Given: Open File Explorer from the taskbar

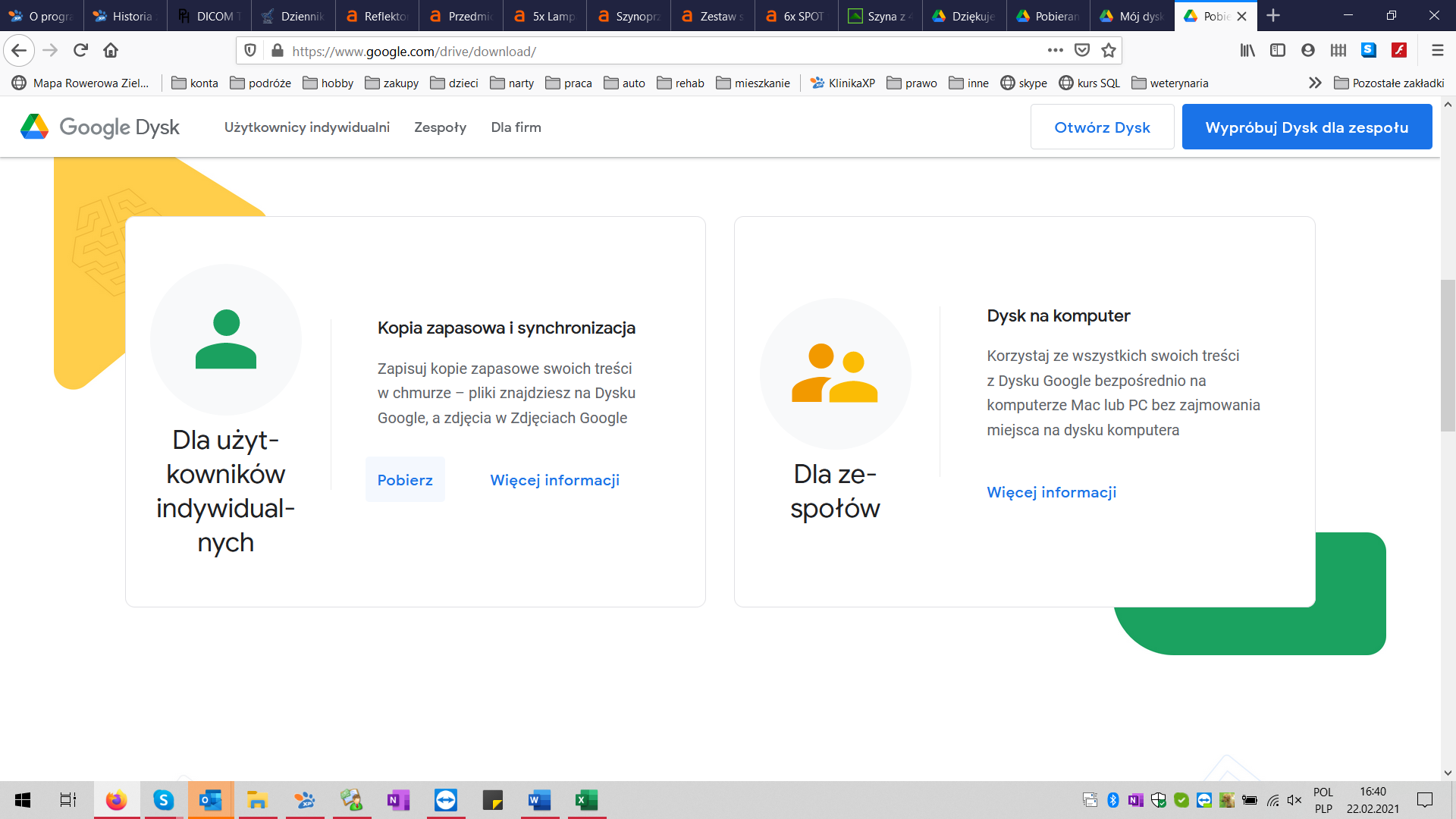Looking at the screenshot, I should (x=257, y=800).
